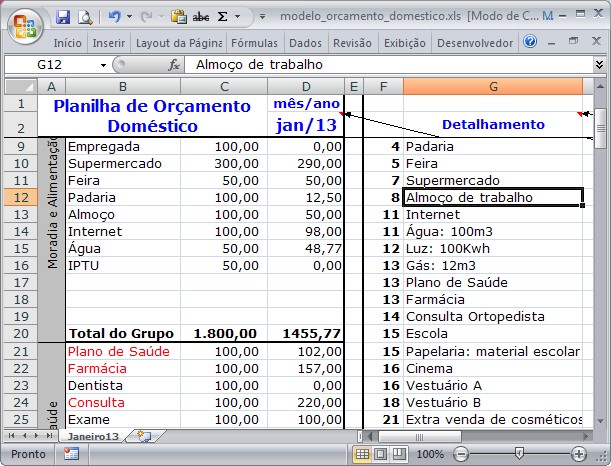Click the zoom slider handle
The image size is (611, 466).
click(x=519, y=453)
